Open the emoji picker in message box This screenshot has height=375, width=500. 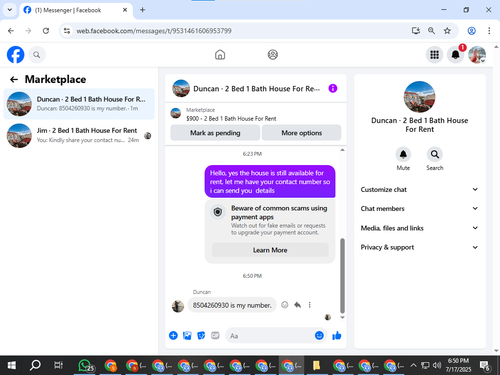pos(319,335)
